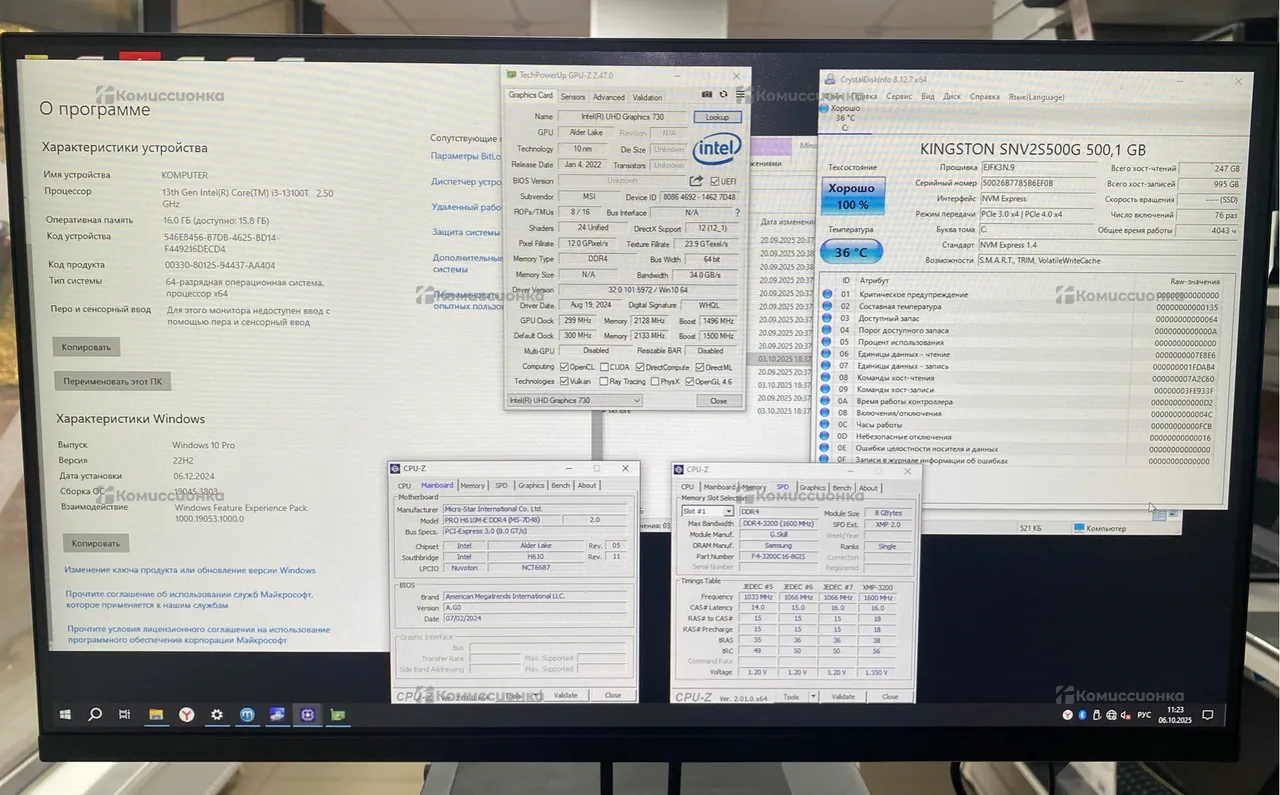1280x795 pixels.
Task: Click the Lookup button in GPU-Z
Action: click(x=717, y=117)
